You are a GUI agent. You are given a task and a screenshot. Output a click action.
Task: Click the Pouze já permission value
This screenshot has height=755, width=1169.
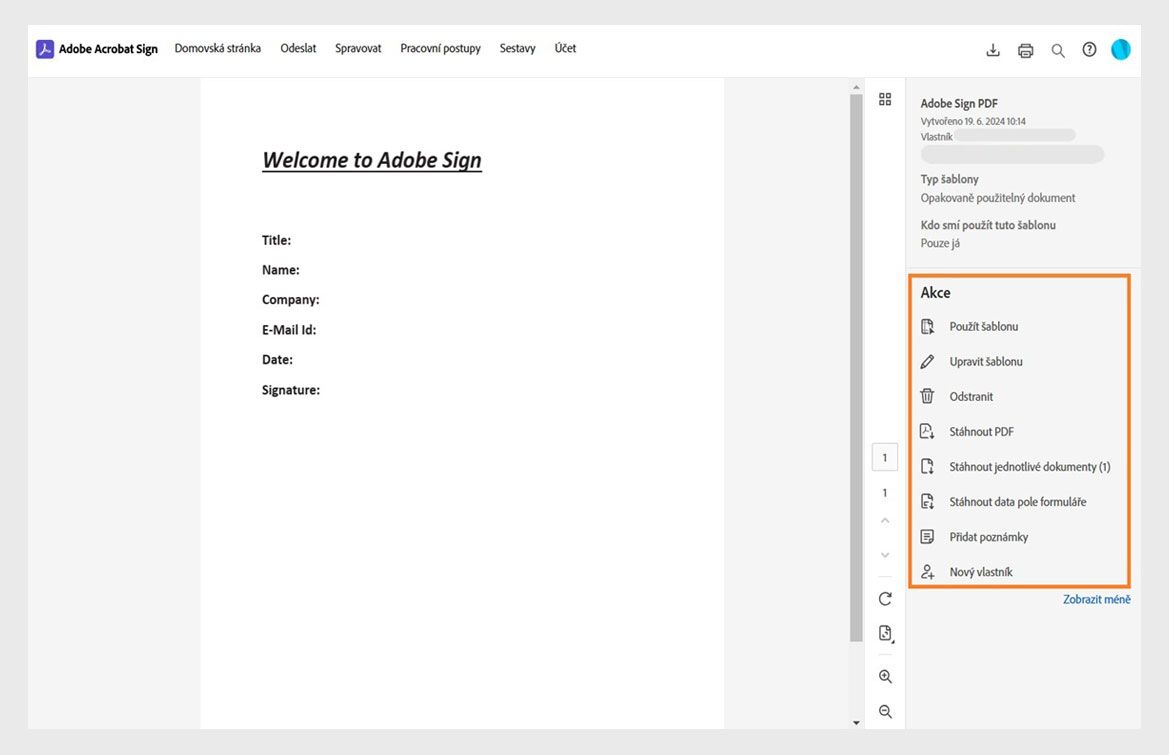(x=940, y=243)
